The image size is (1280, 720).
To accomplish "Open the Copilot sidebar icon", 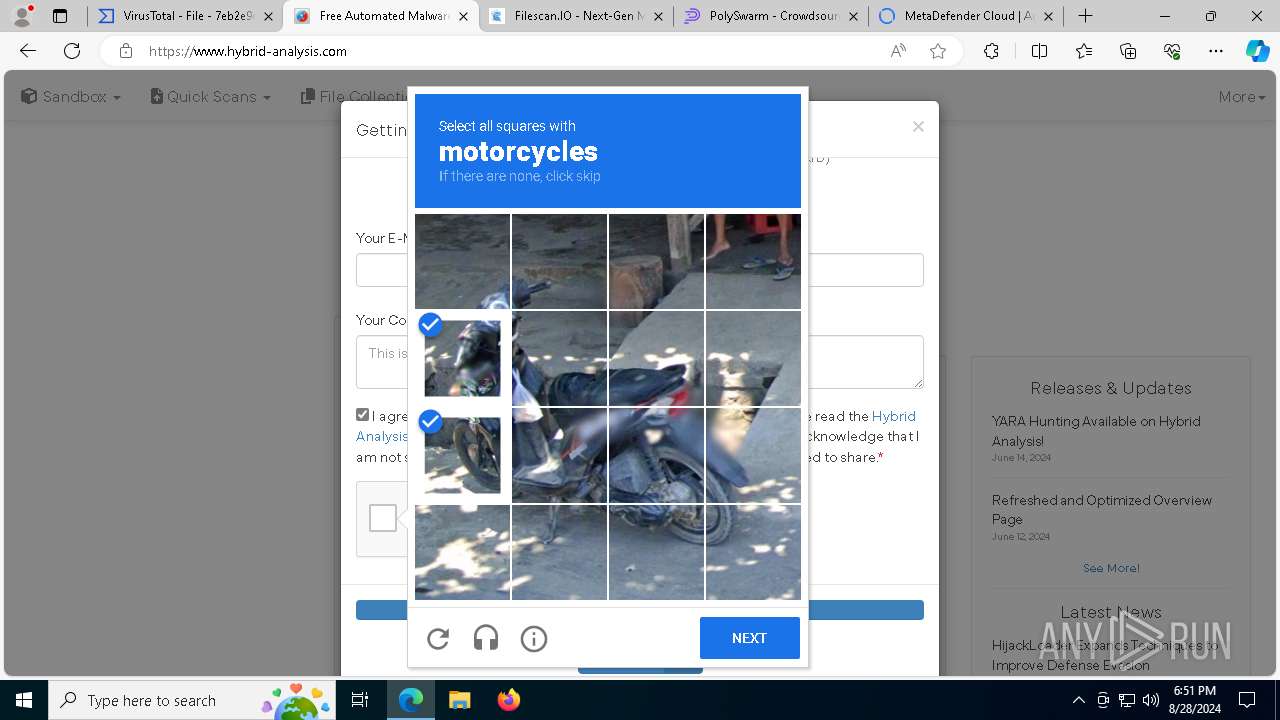I will tap(1257, 51).
